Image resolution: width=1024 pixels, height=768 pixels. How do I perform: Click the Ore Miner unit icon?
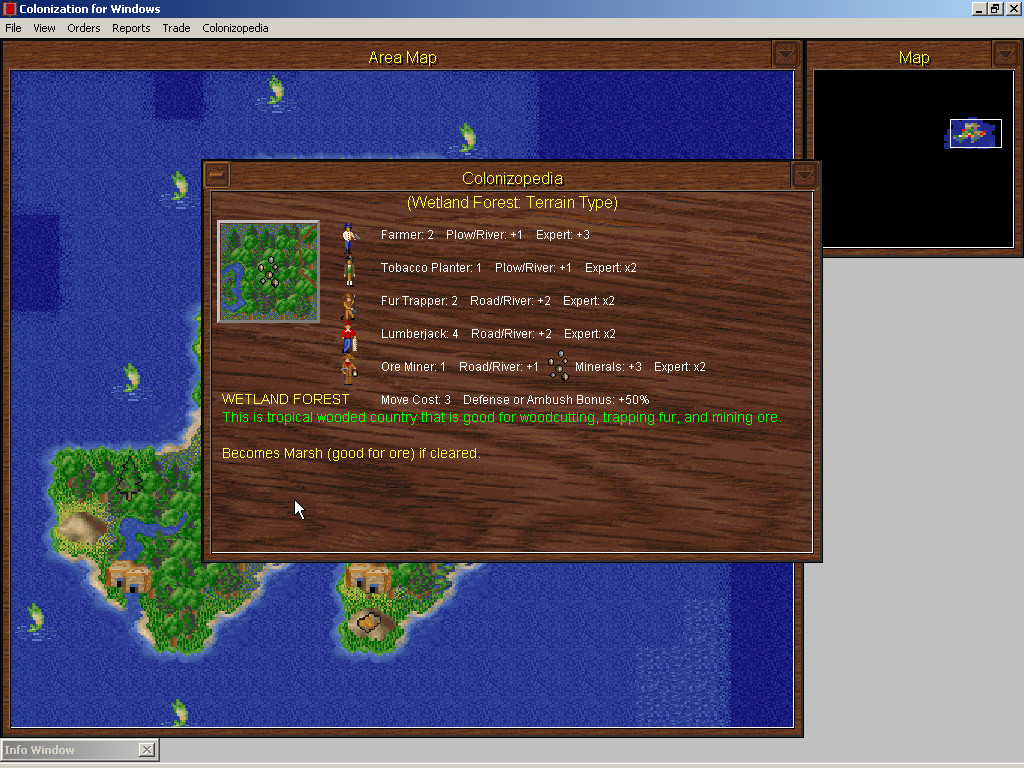click(x=349, y=370)
